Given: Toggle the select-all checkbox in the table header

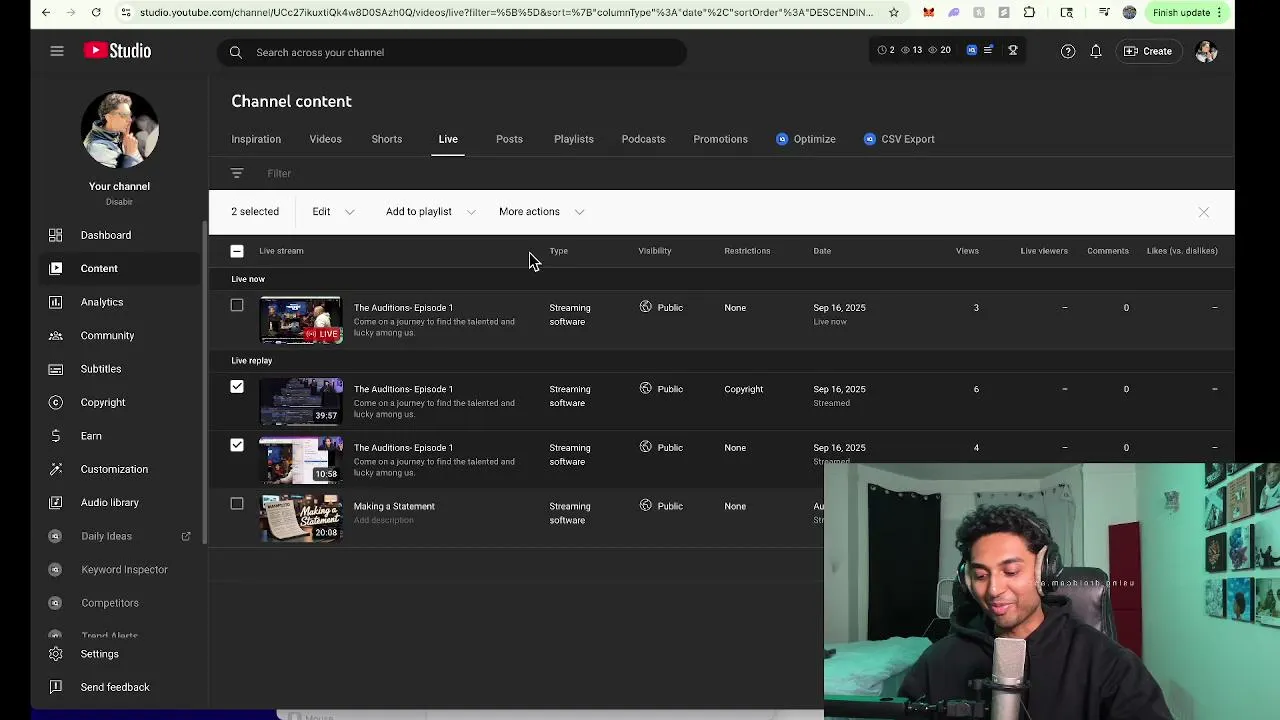Looking at the screenshot, I should pyautogui.click(x=237, y=251).
